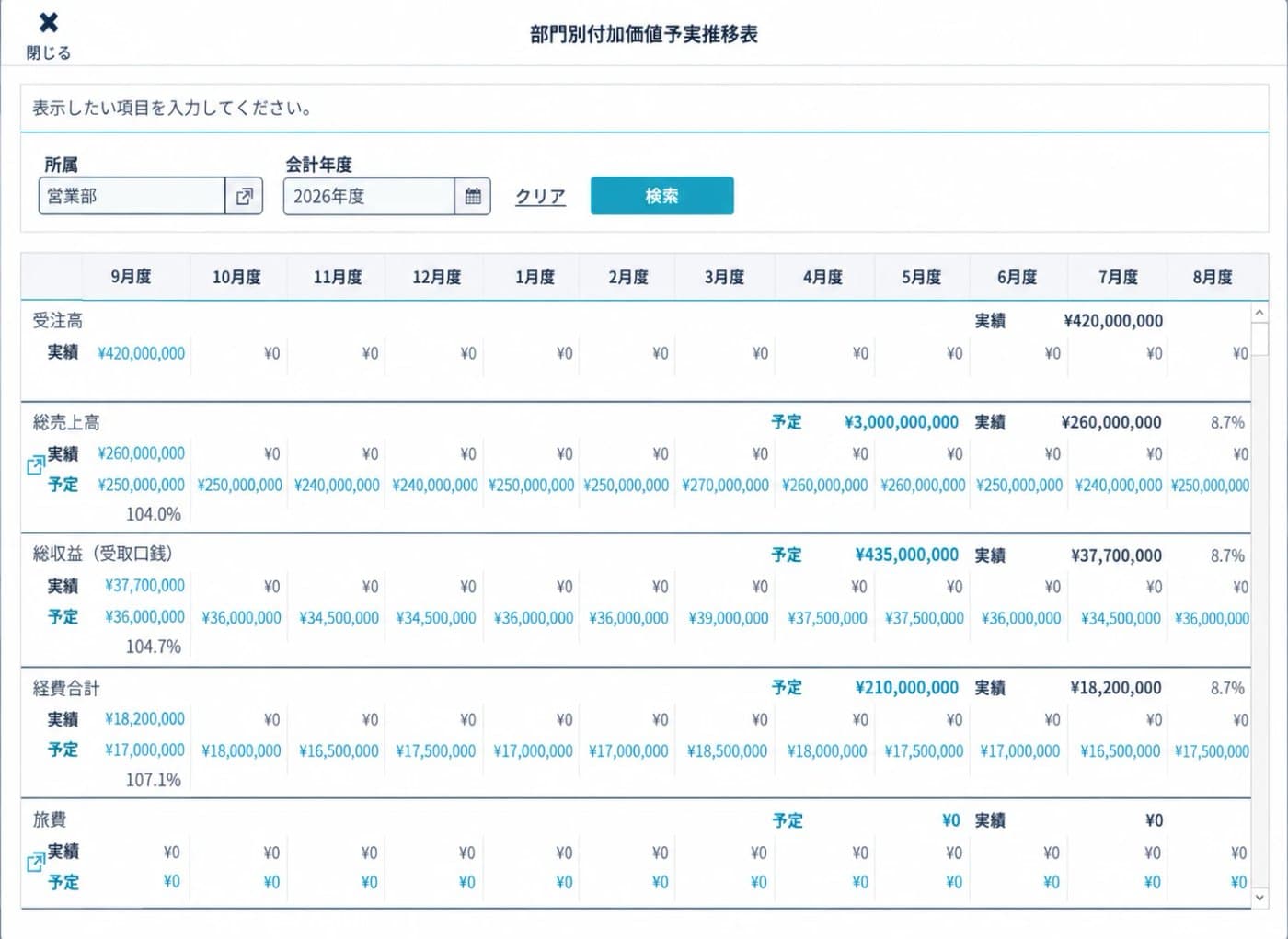Select the 12月度 column header
The image size is (1288, 939).
click(436, 277)
